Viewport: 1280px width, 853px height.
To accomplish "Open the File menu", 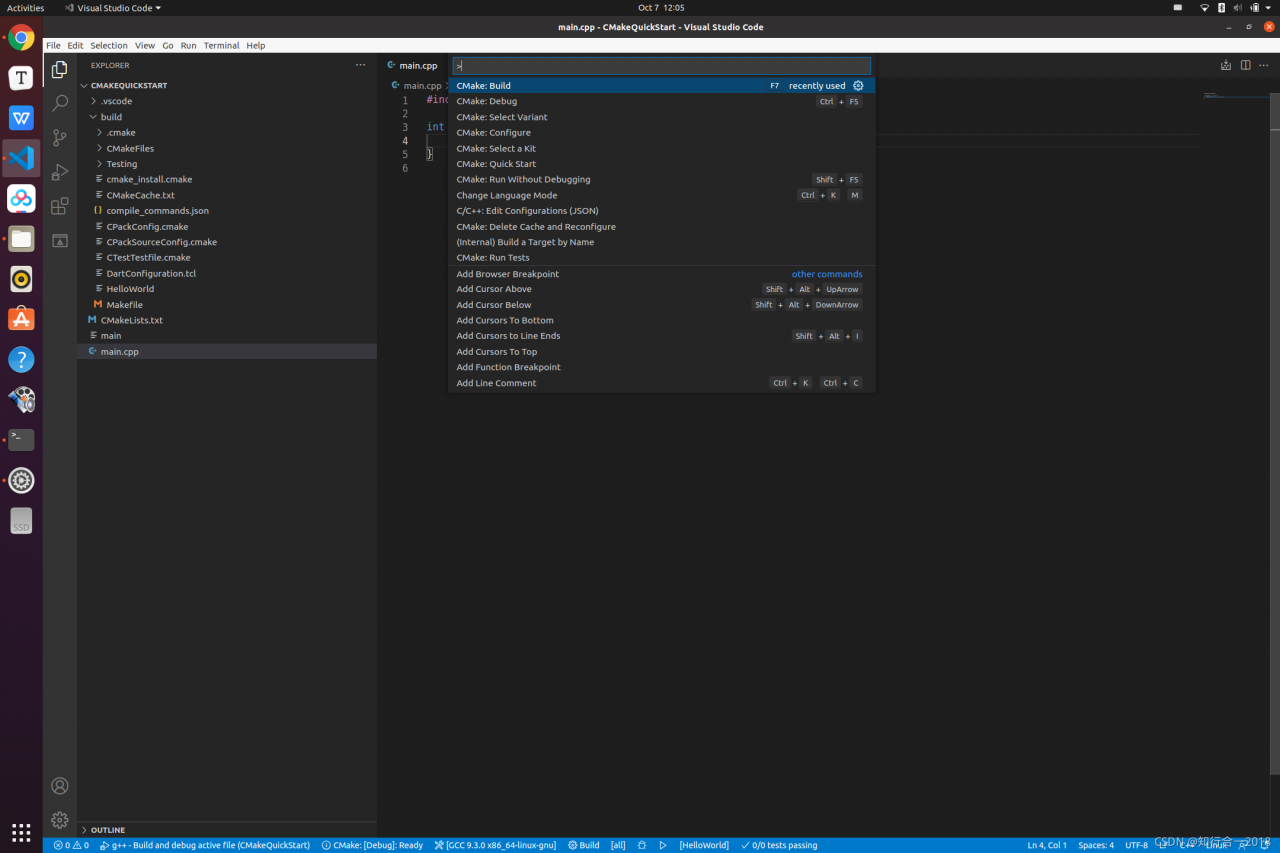I will click(53, 46).
